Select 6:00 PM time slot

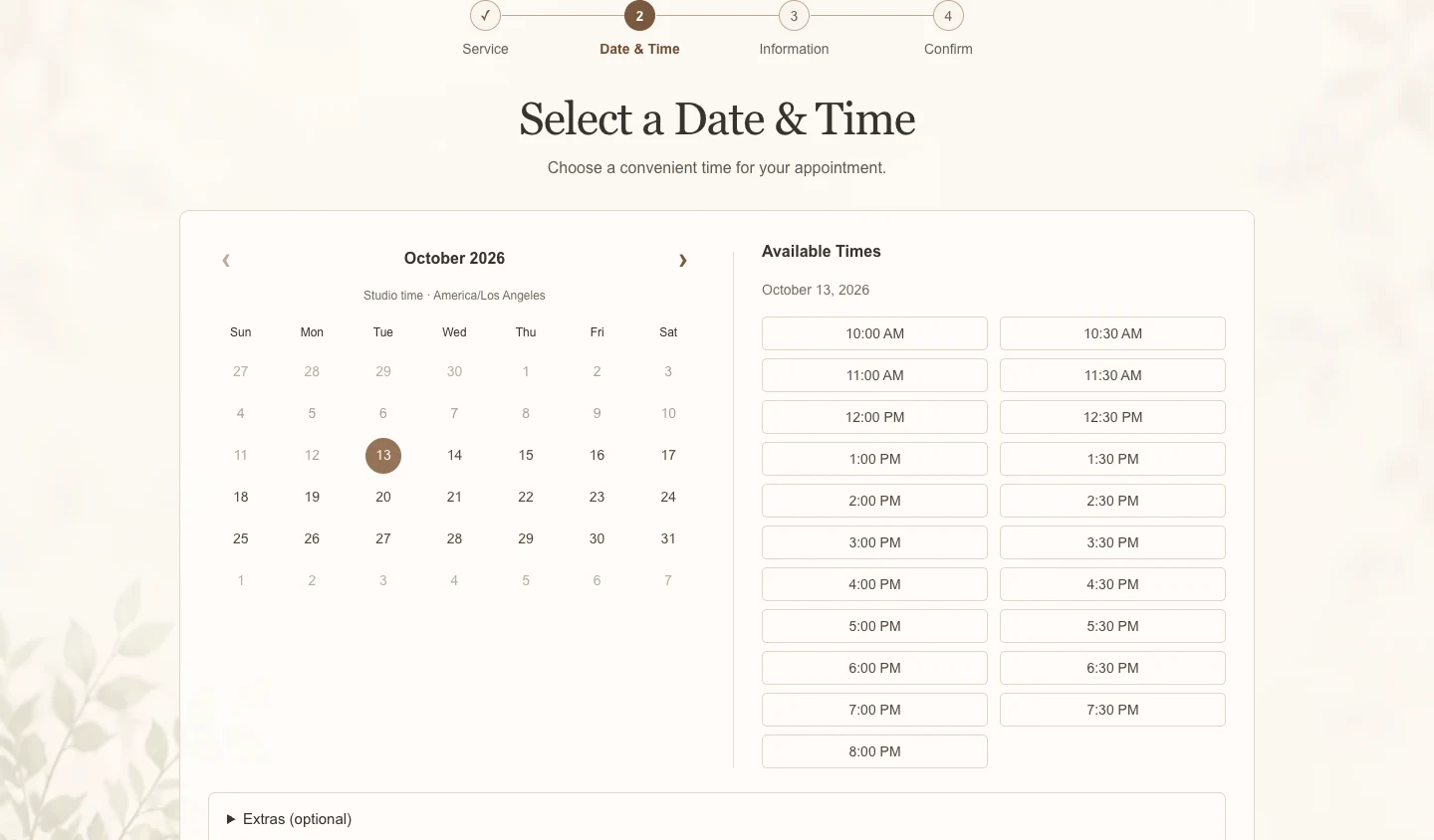[x=874, y=668]
